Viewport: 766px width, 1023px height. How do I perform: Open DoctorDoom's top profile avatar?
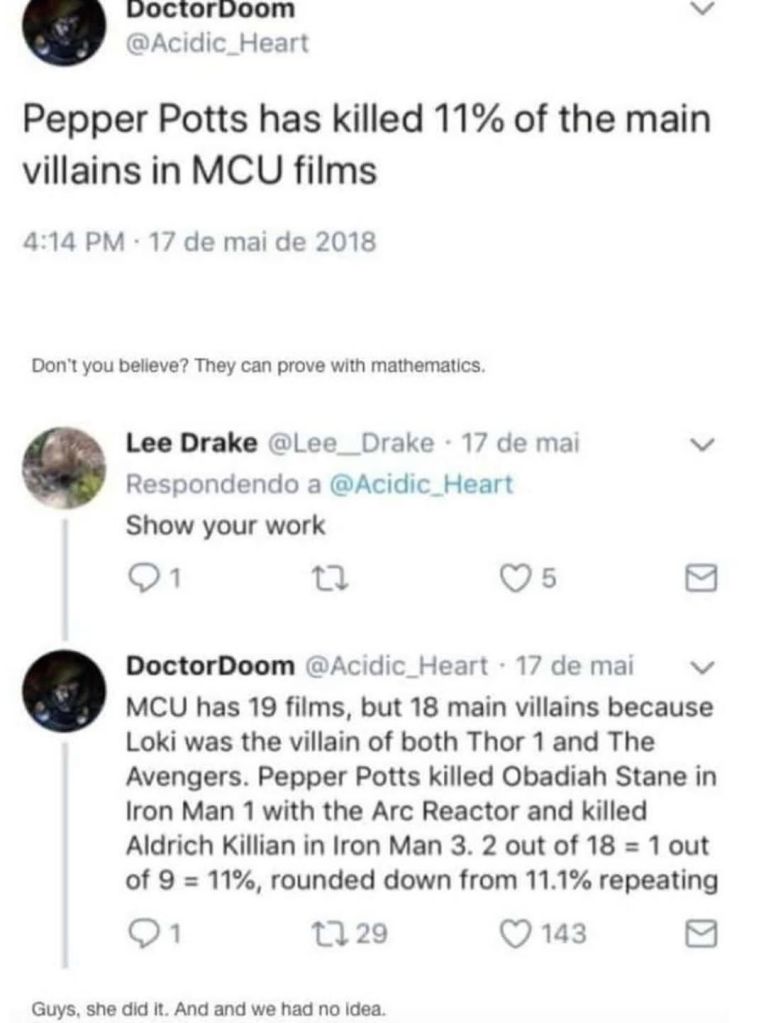[64, 28]
